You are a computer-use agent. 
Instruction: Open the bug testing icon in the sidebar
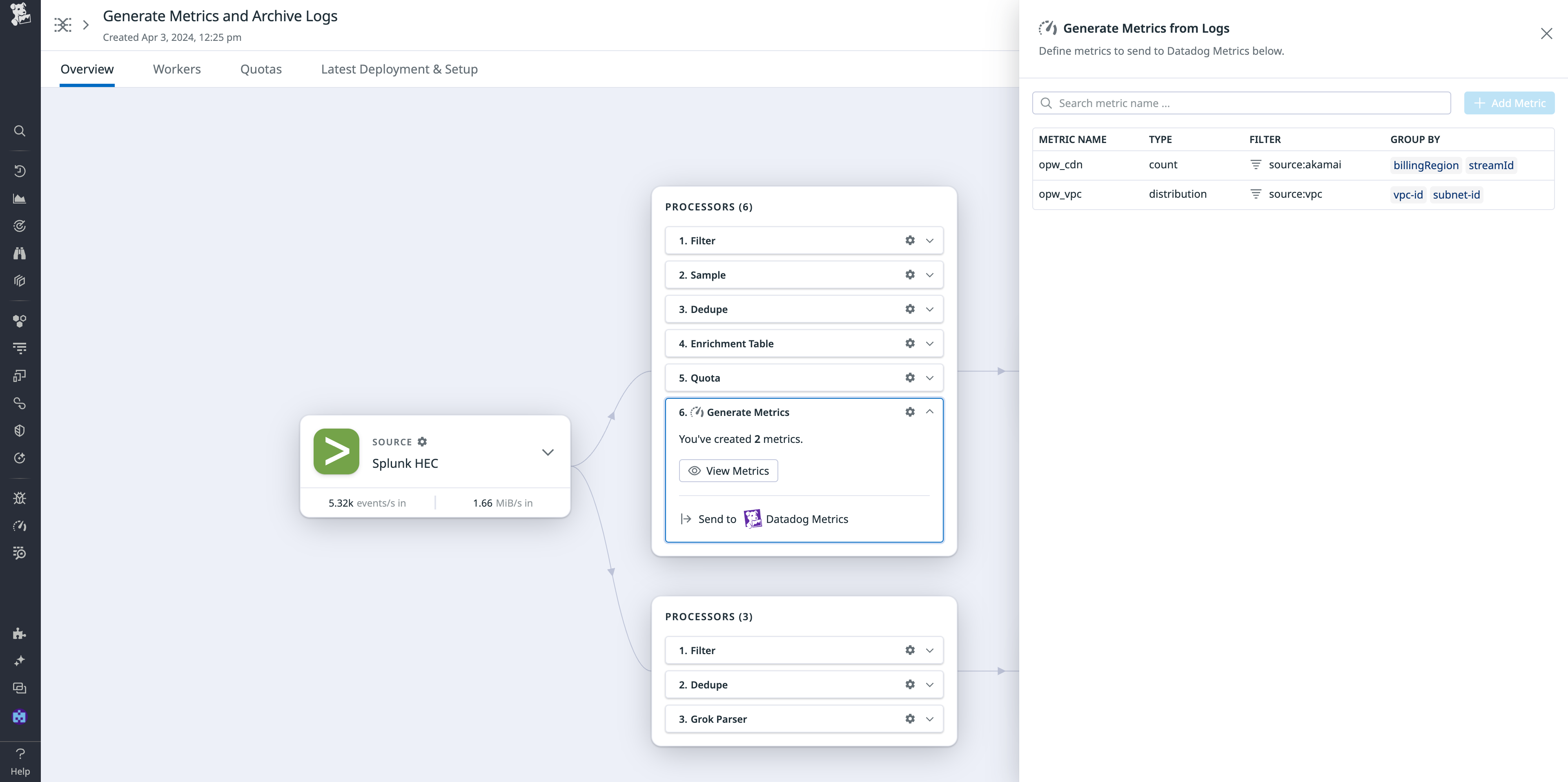point(20,498)
